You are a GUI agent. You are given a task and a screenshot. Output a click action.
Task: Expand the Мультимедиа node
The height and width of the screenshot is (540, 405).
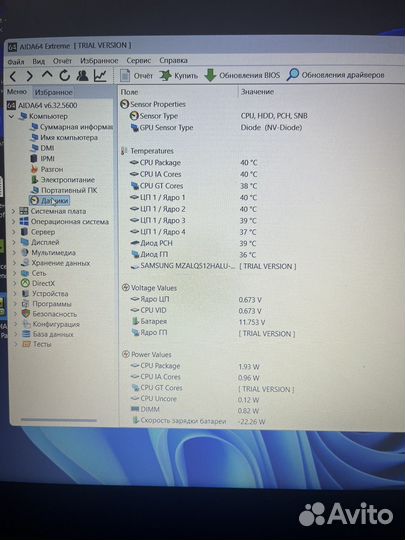pyautogui.click(x=14, y=252)
